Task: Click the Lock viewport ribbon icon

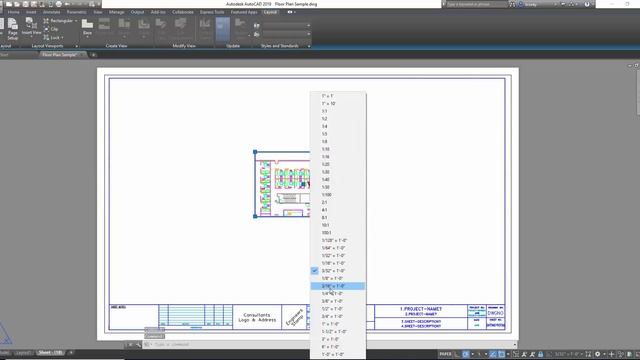Action: pos(46,38)
